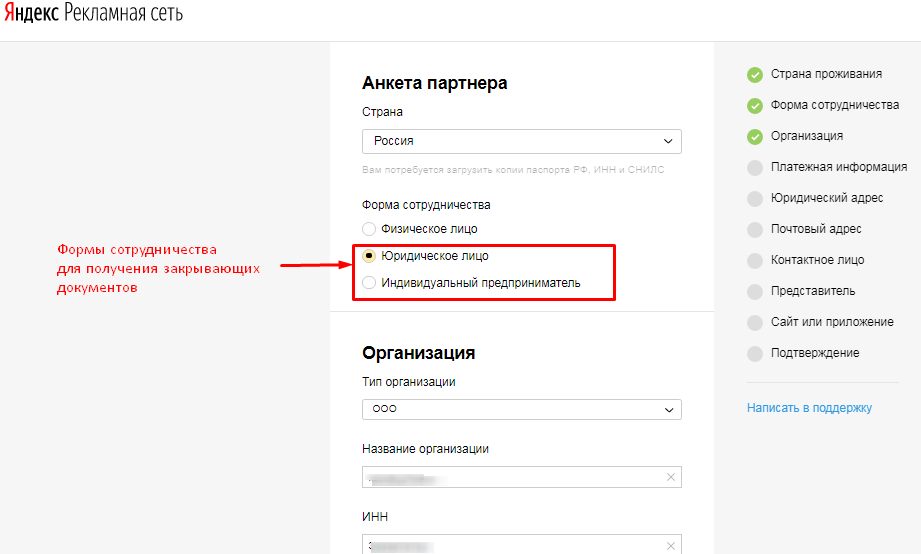Choose Индивидуальный предприниматель radio option
Image resolution: width=921 pixels, height=554 pixels.
(x=369, y=283)
